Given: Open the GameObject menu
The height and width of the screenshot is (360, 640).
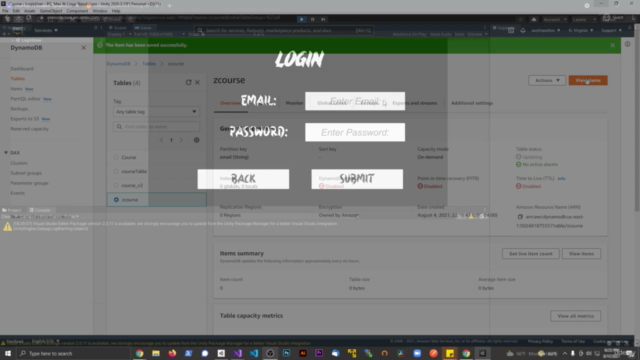Looking at the screenshot, I should click(51, 11).
